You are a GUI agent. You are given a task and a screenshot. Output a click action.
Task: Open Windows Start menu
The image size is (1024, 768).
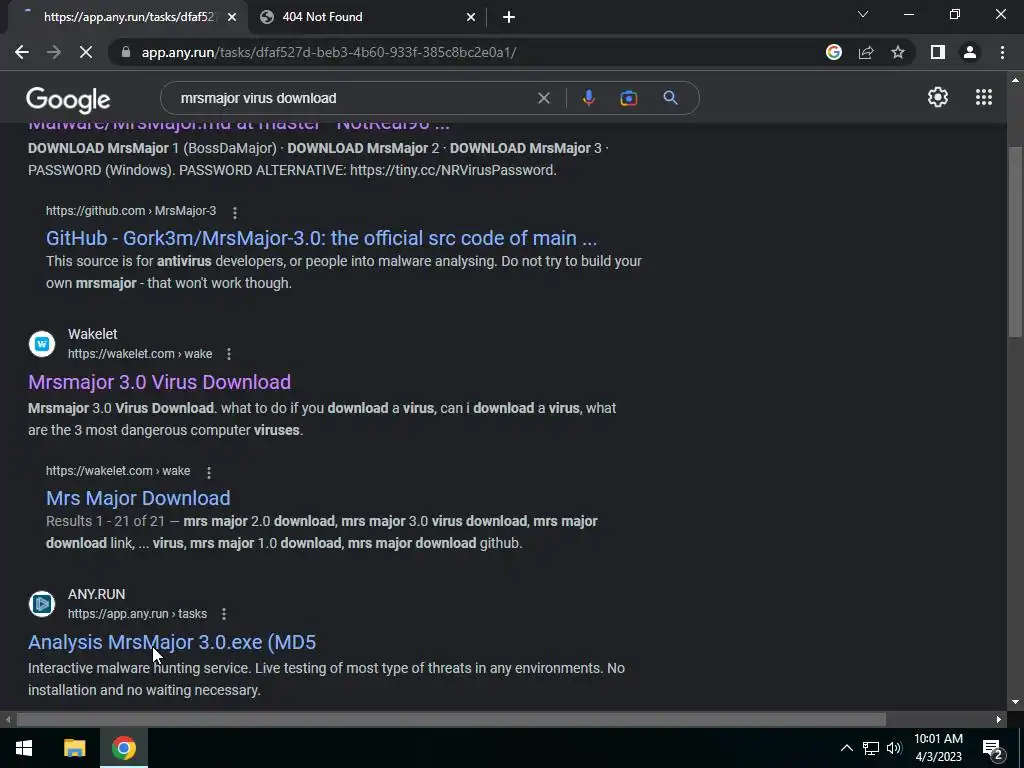24,748
